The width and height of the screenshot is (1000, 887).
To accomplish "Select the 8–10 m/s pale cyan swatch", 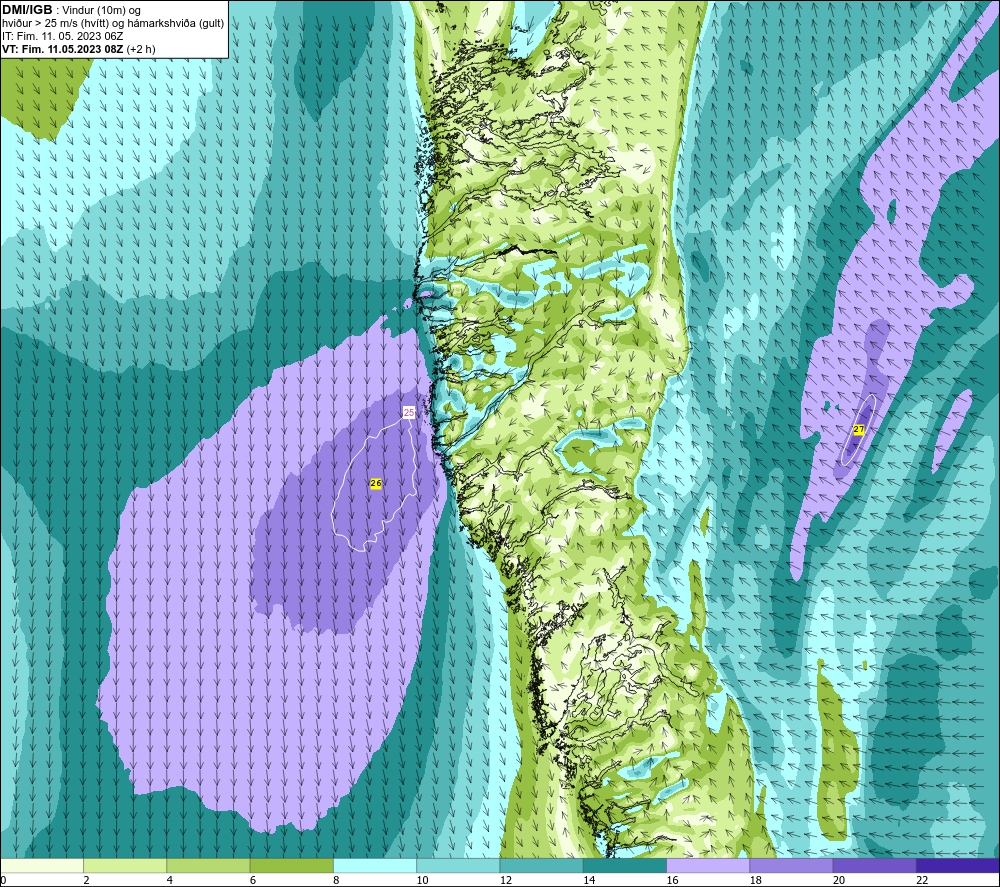I will pos(375,865).
